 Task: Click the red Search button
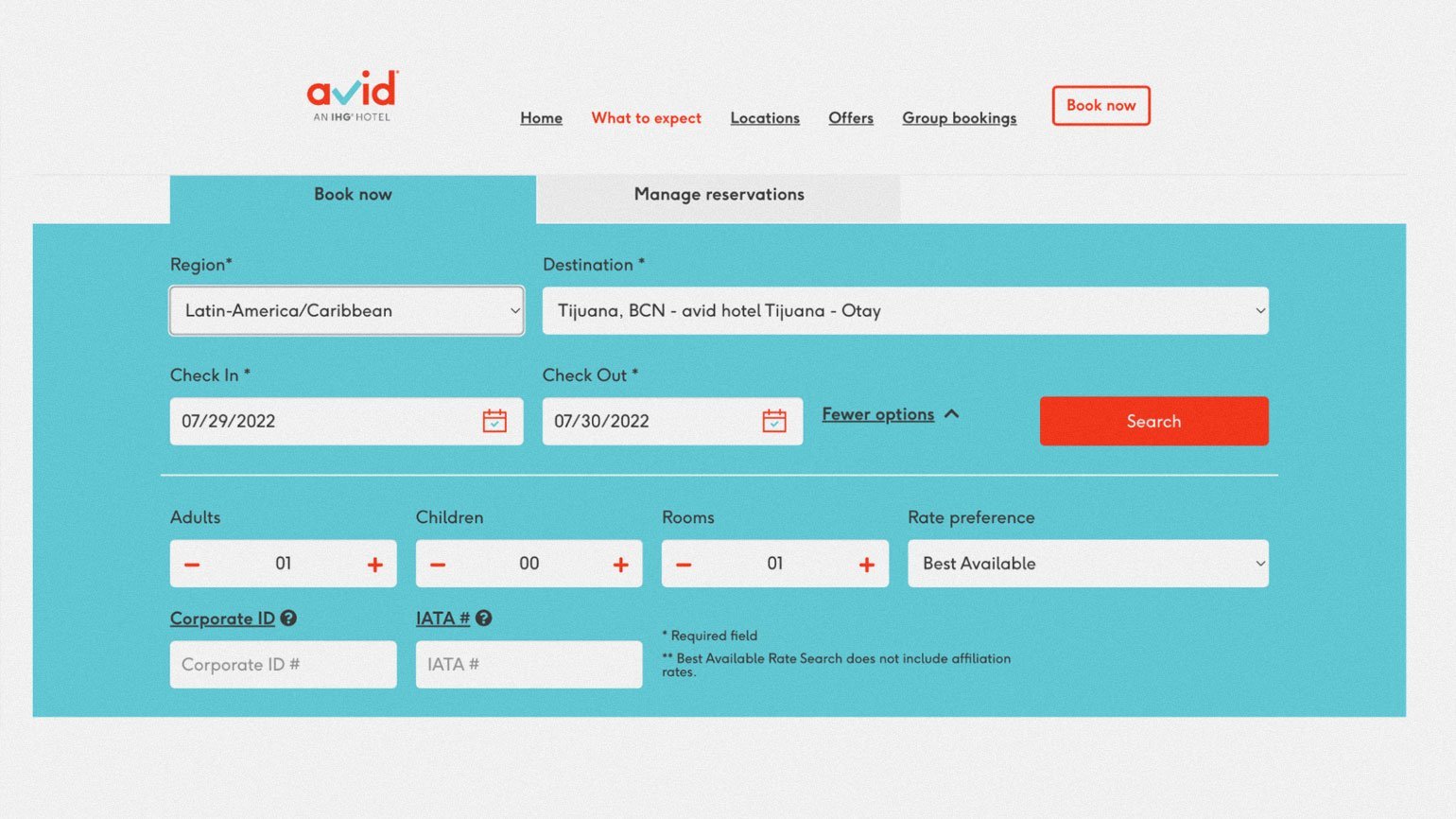click(1154, 421)
